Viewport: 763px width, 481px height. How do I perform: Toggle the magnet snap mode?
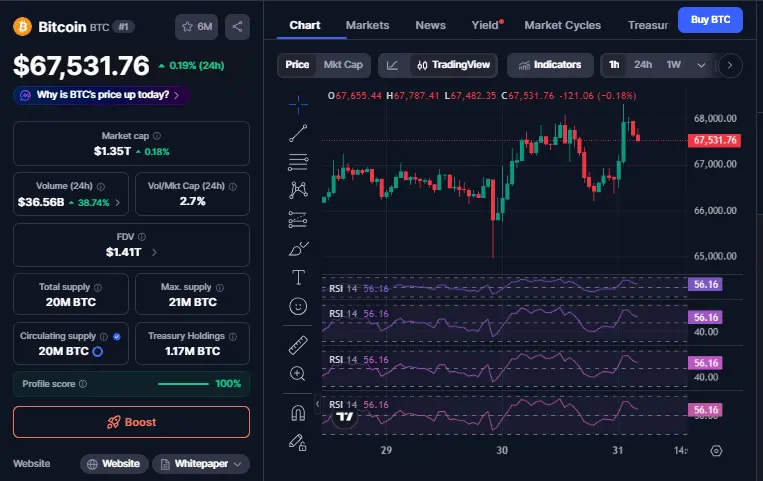(x=298, y=413)
